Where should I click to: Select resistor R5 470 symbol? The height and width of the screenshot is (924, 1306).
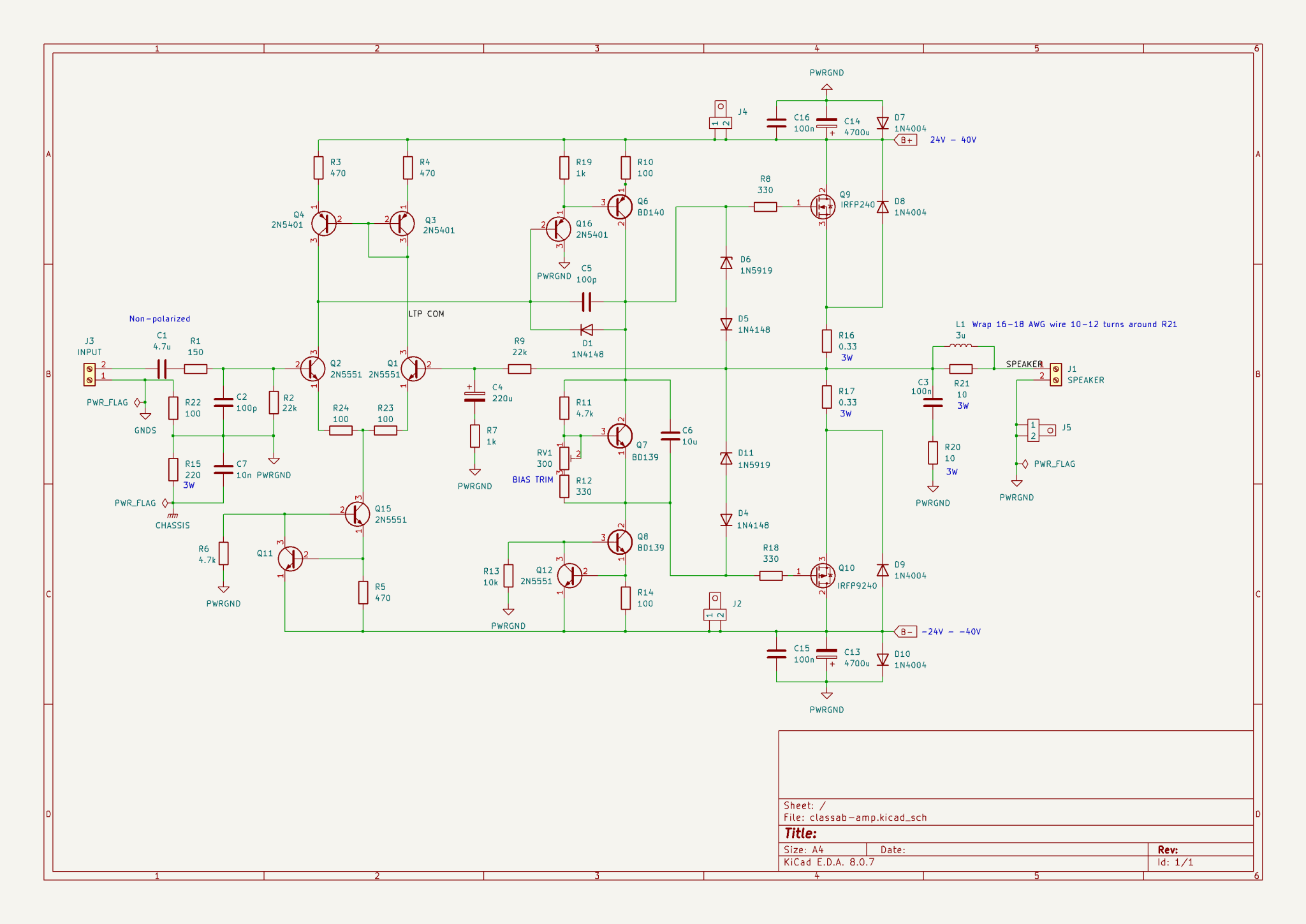pos(363,592)
